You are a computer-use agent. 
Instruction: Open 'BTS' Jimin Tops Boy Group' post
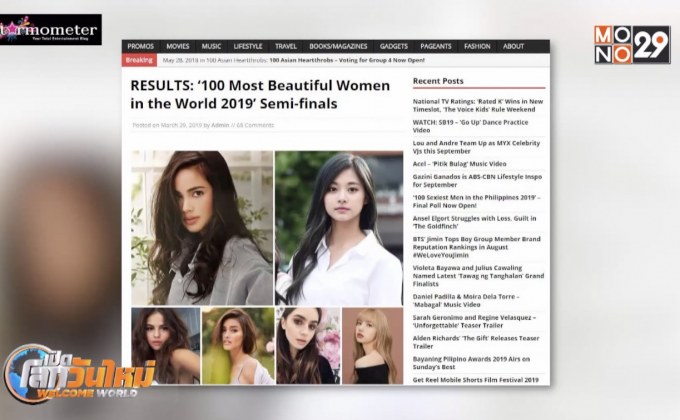[x=477, y=247]
